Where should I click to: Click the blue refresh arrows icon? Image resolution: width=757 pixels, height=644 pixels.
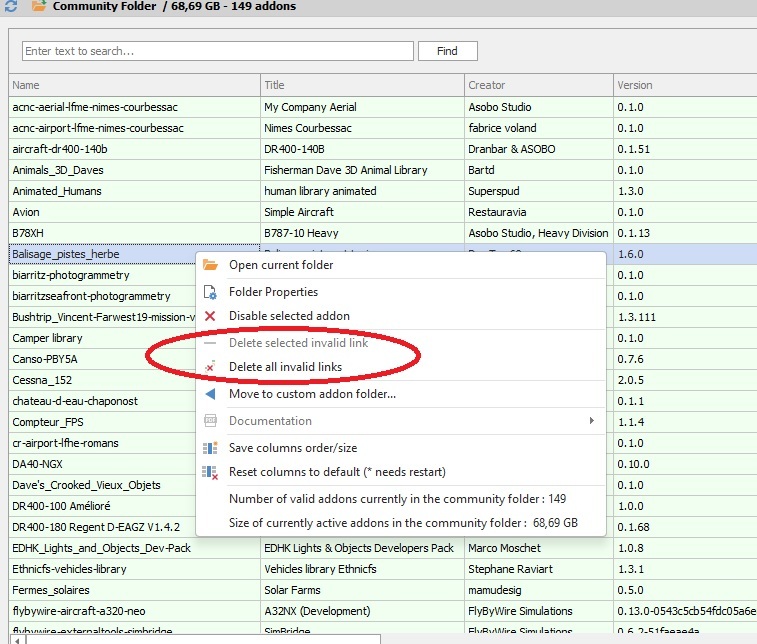(x=11, y=6)
